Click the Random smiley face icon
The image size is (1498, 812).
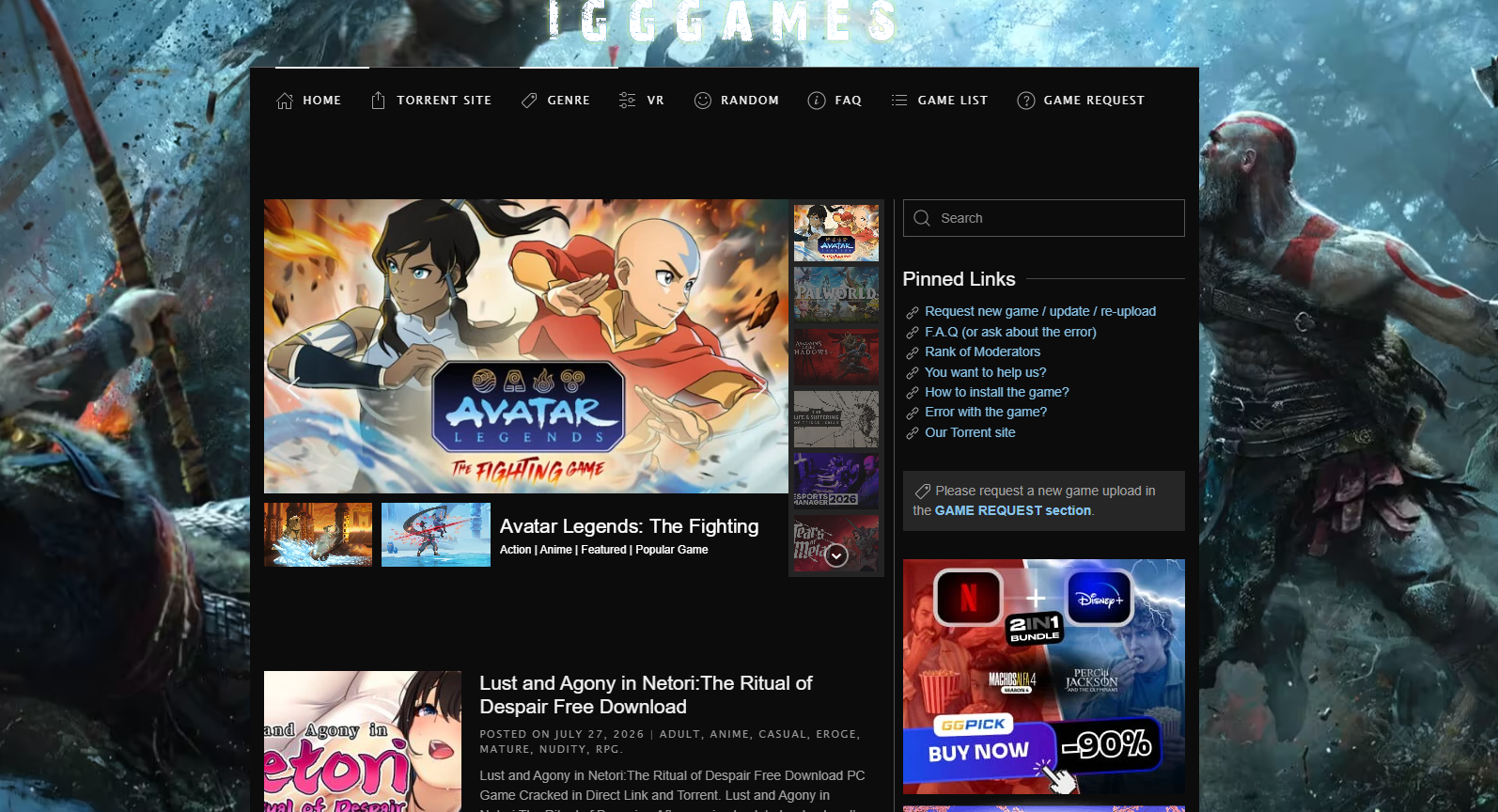702,101
